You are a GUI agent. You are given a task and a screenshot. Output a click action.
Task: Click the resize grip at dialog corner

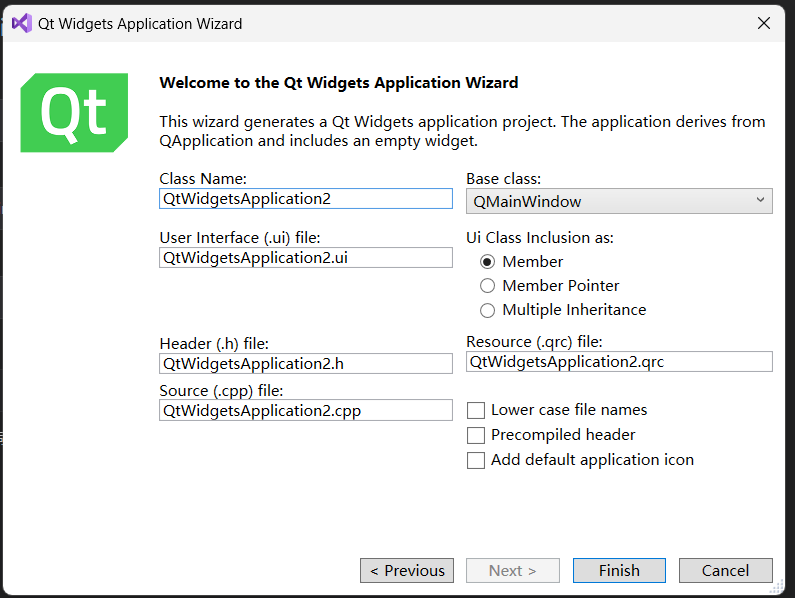pyautogui.click(x=778, y=588)
